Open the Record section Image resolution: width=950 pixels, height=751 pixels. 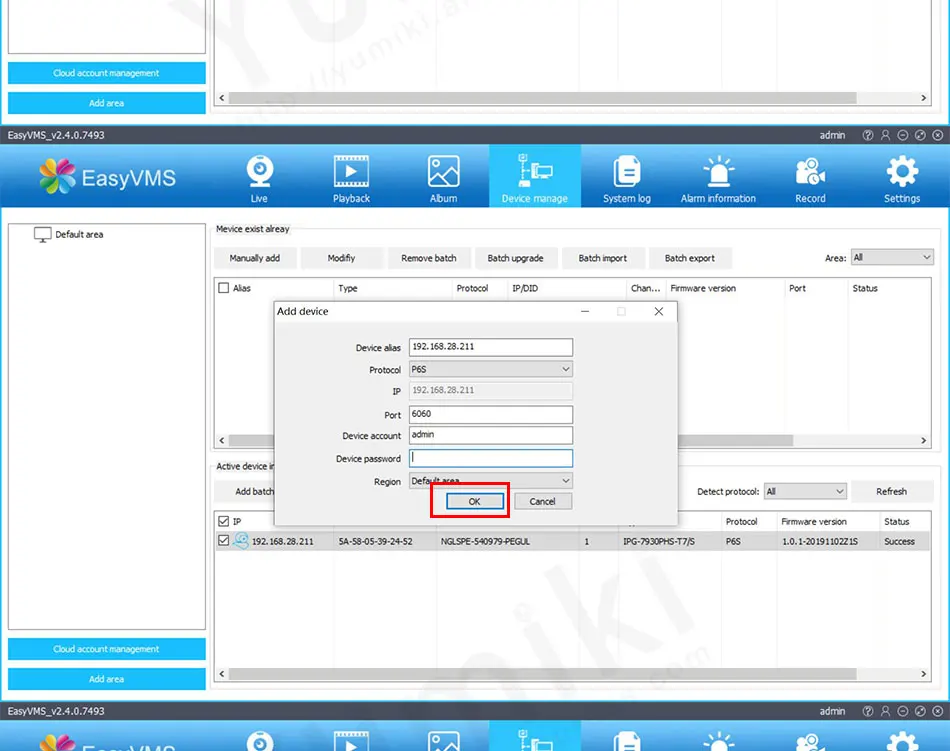coord(810,179)
